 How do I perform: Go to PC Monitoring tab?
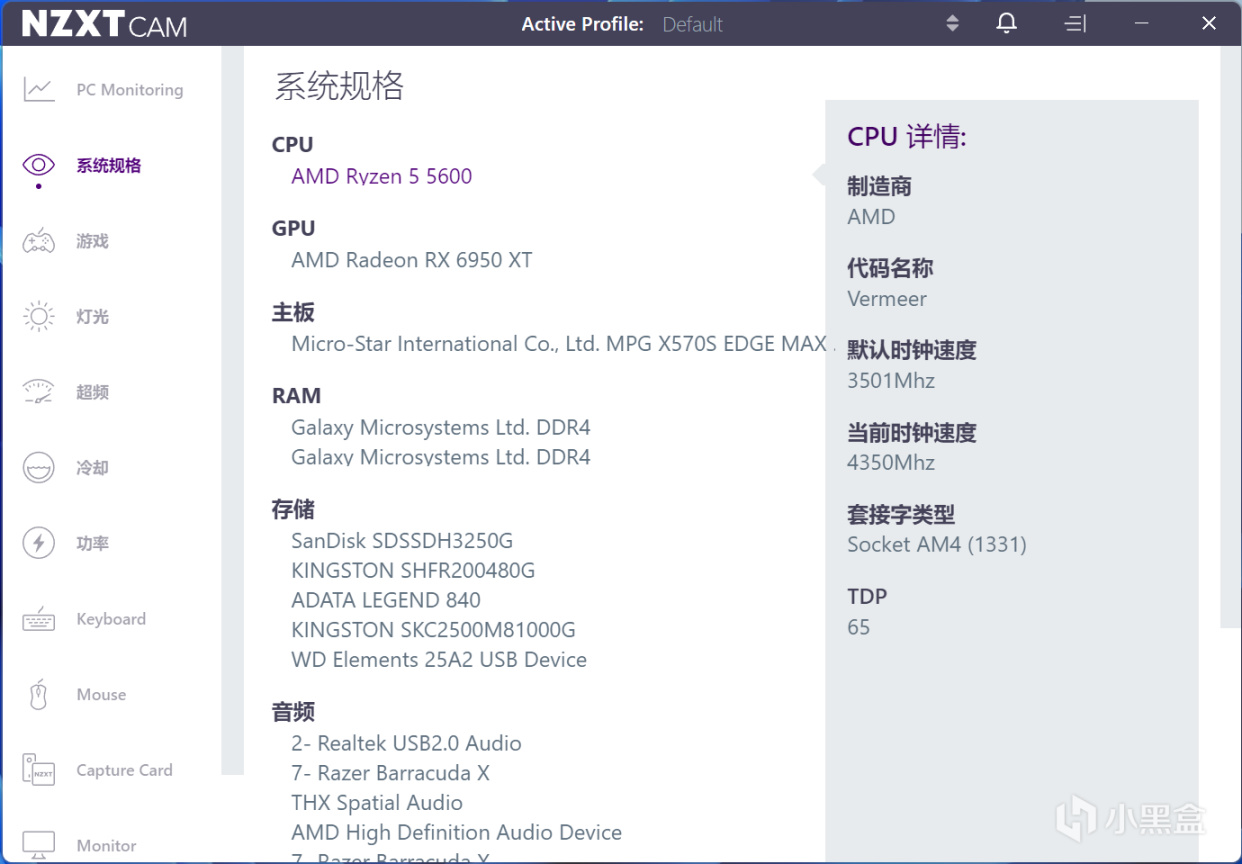point(130,90)
